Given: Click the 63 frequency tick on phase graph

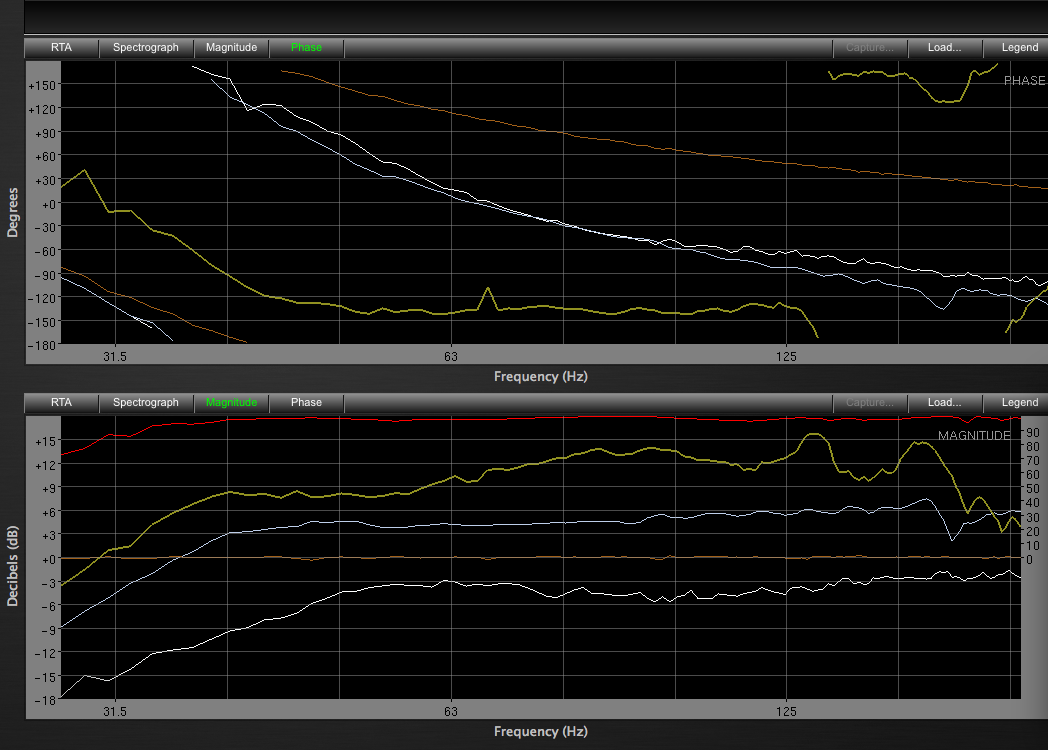Looking at the screenshot, I should (x=451, y=356).
